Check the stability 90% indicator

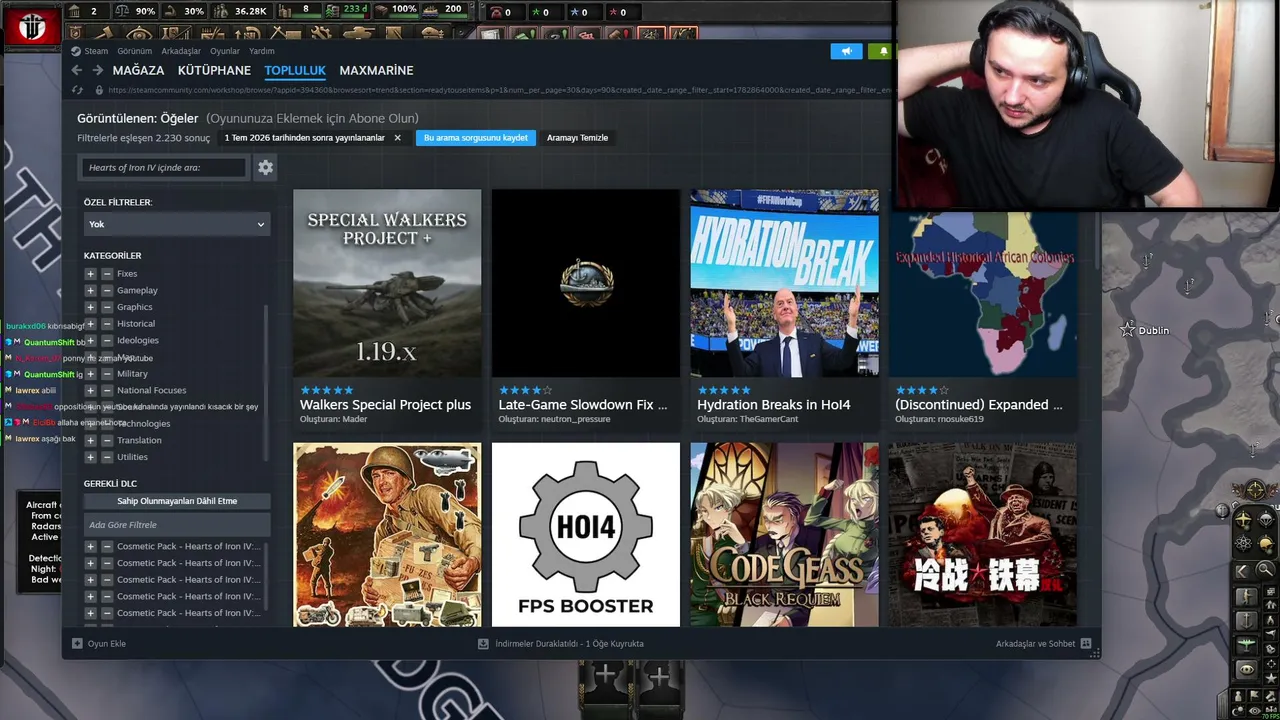click(135, 11)
